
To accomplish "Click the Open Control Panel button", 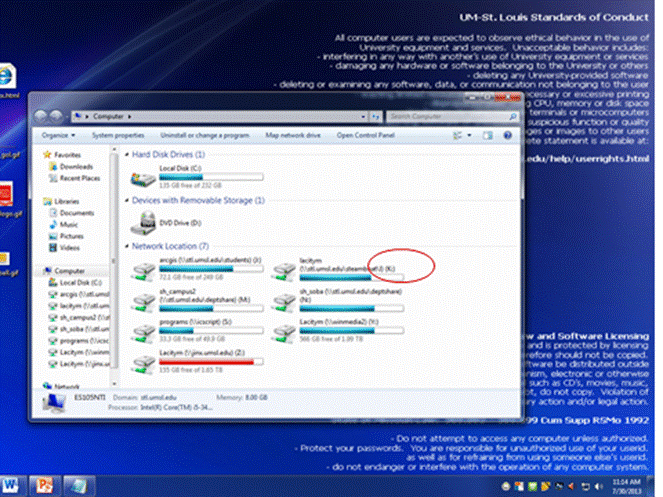I will [365, 134].
